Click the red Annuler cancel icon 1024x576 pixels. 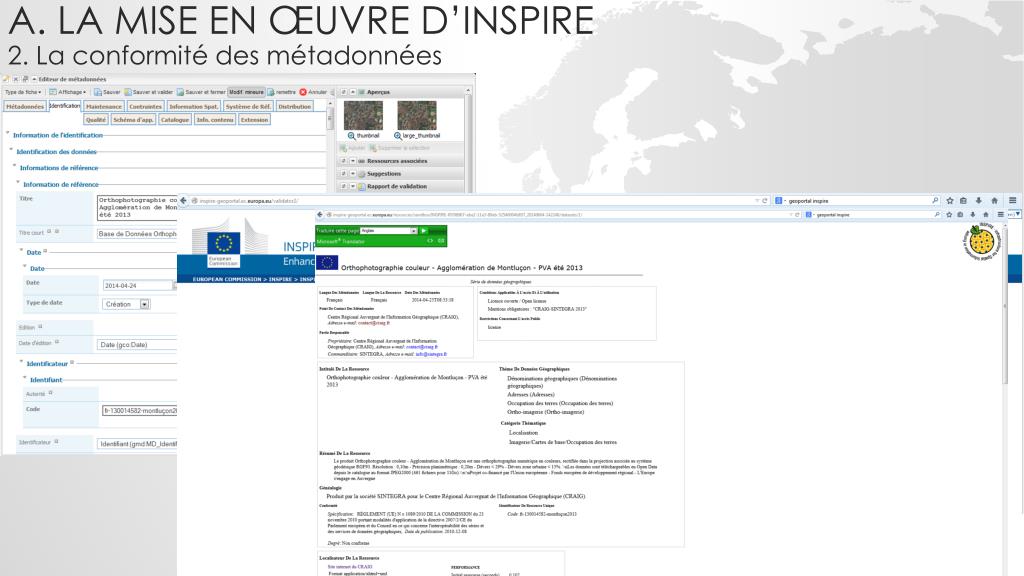pyautogui.click(x=303, y=92)
